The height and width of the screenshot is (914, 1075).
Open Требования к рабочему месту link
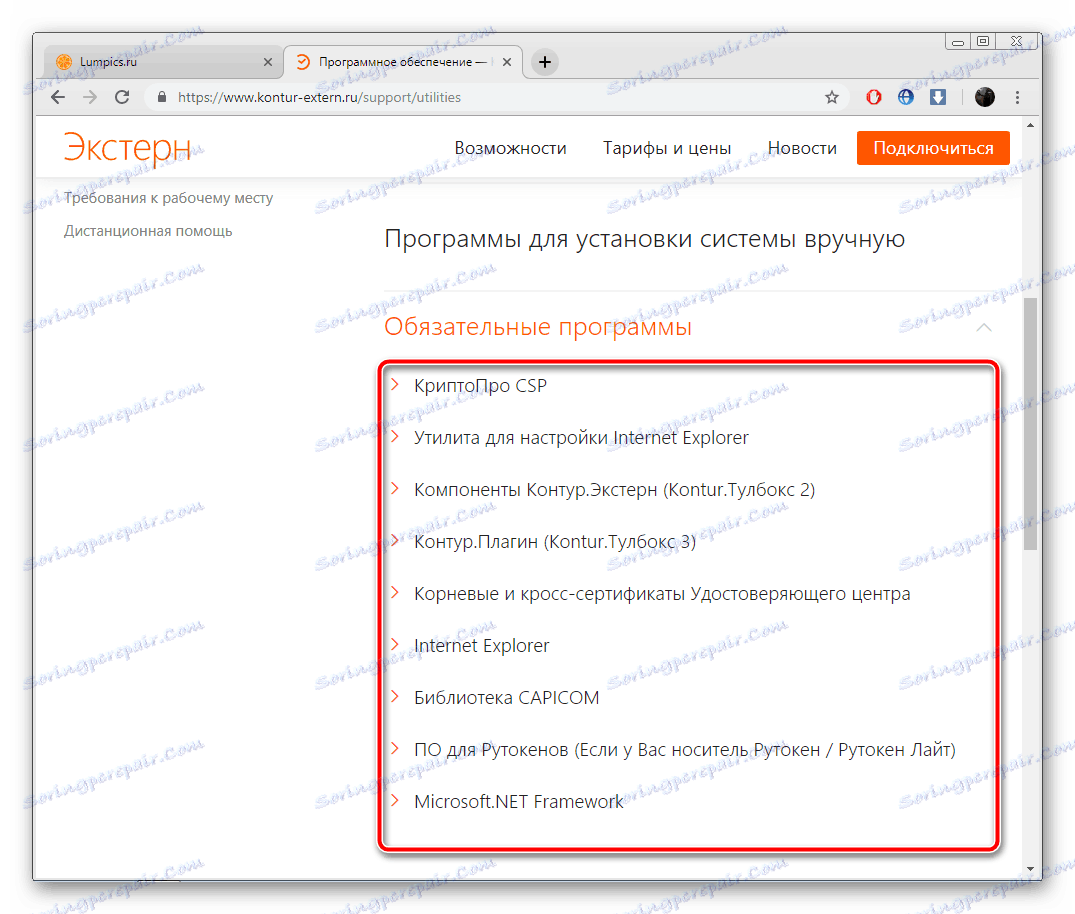pos(169,198)
